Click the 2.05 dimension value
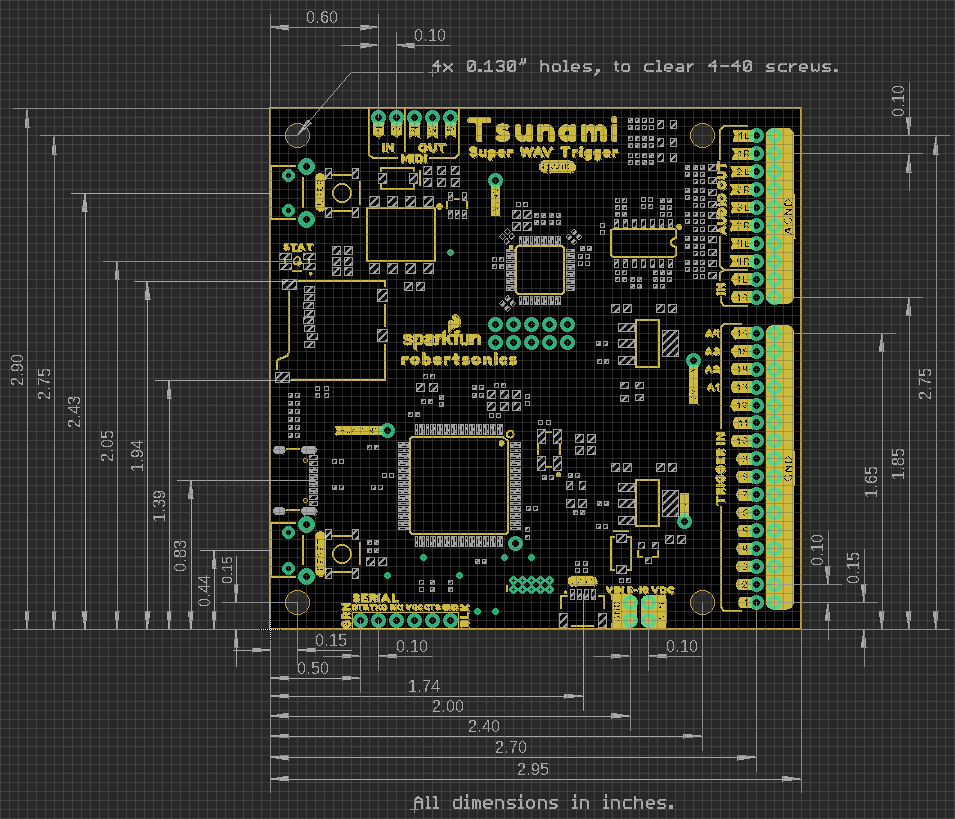Image resolution: width=955 pixels, height=819 pixels. pos(107,446)
